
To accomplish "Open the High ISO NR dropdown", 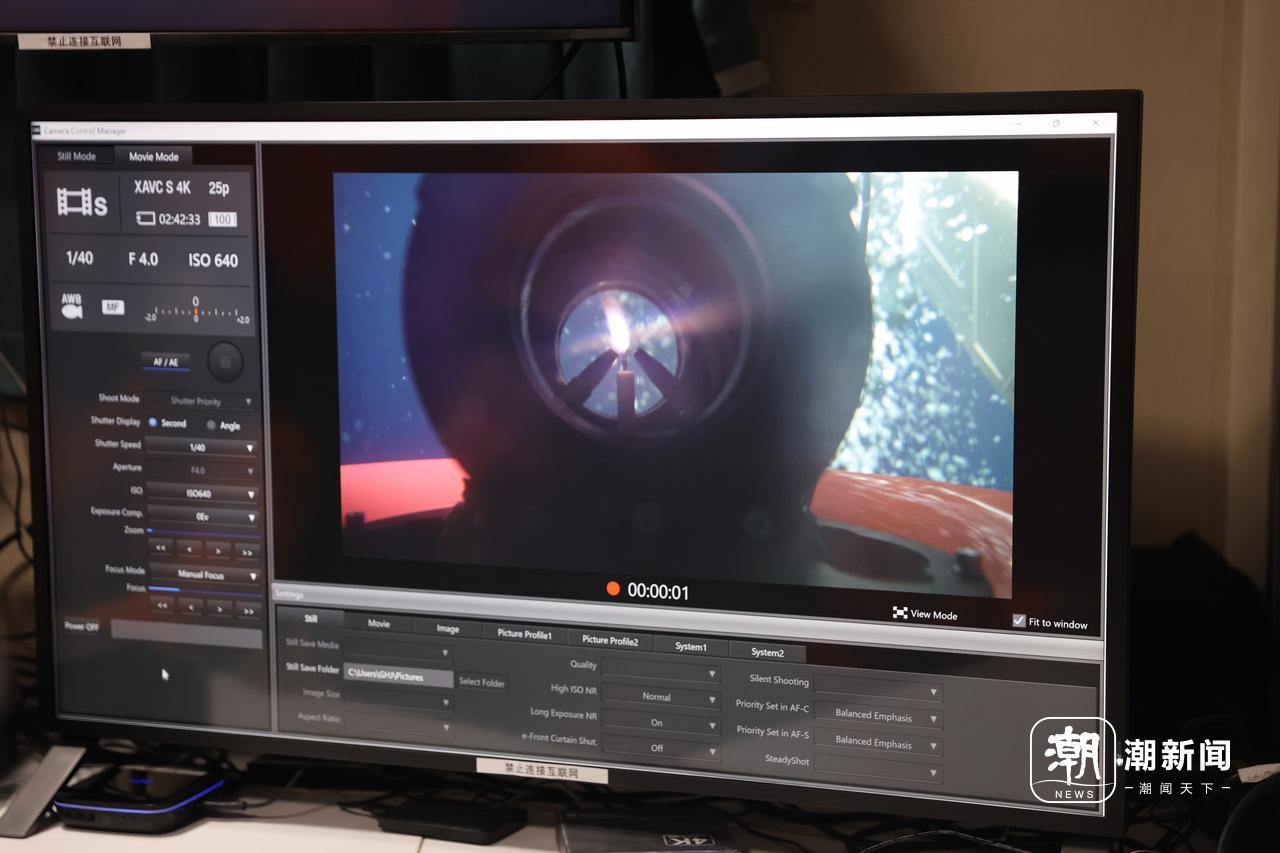I will coord(661,697).
